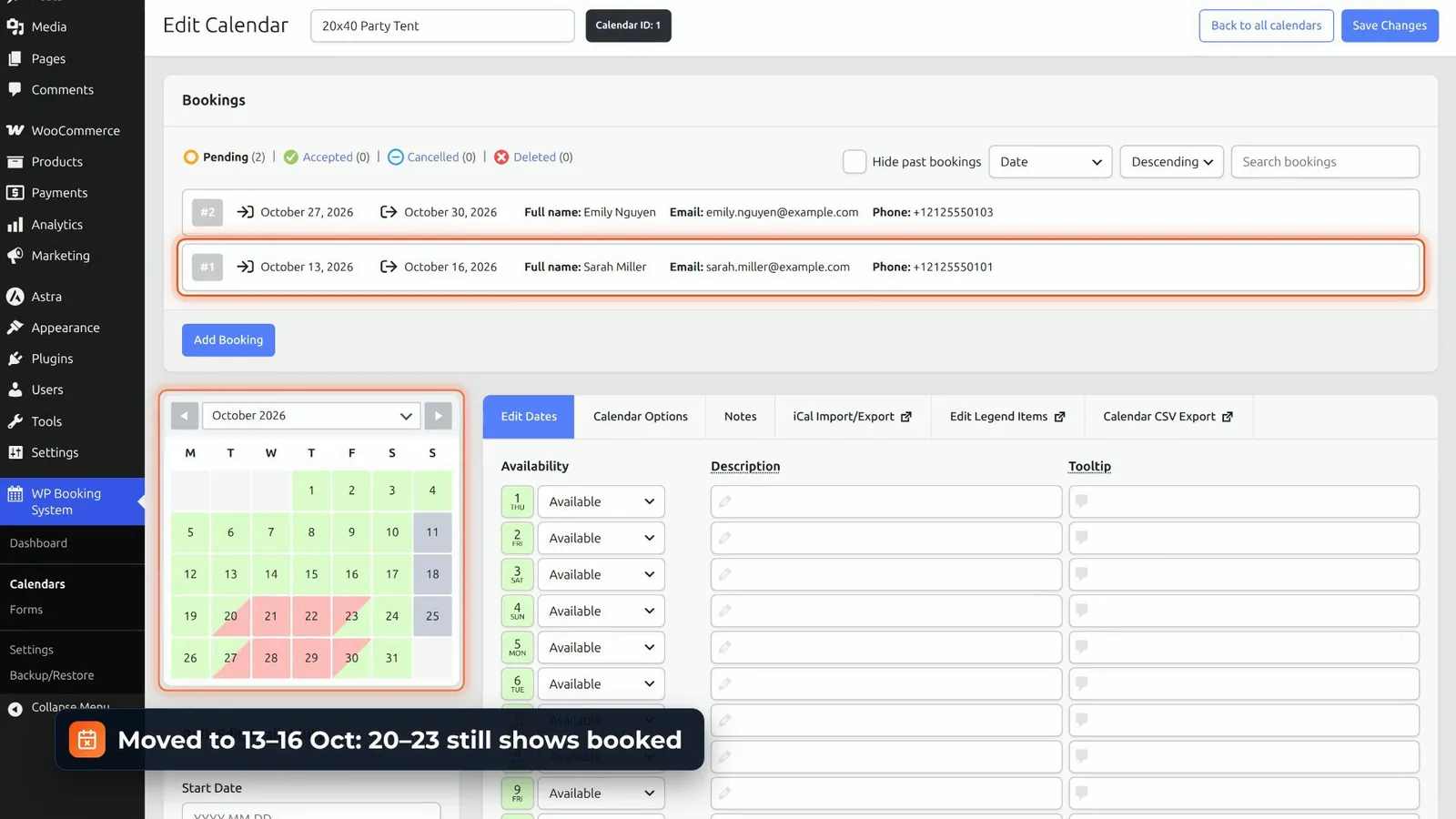Filter by Accepted (0) bookings
Image resolution: width=1456 pixels, height=819 pixels.
point(327,157)
